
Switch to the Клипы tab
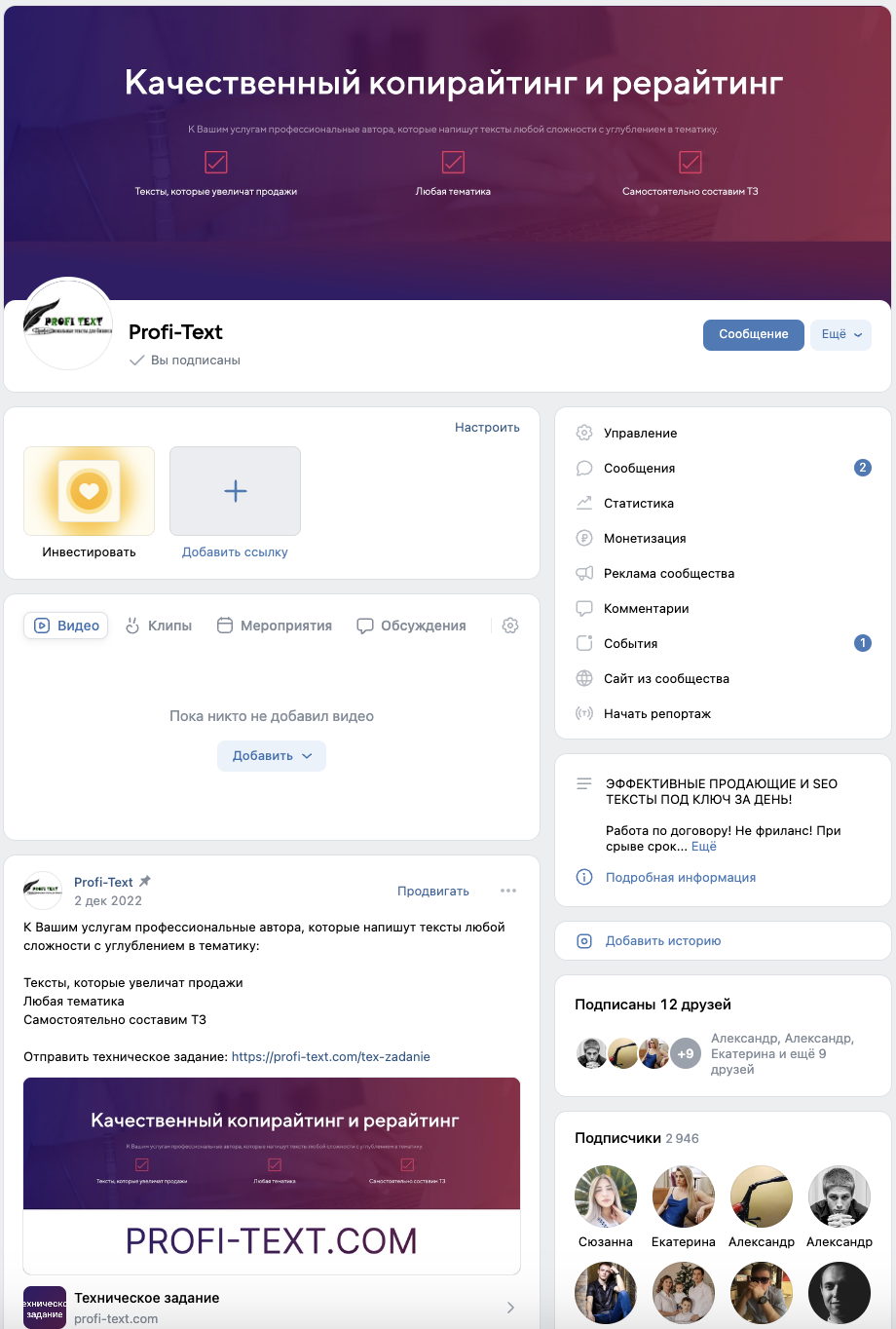coord(159,626)
